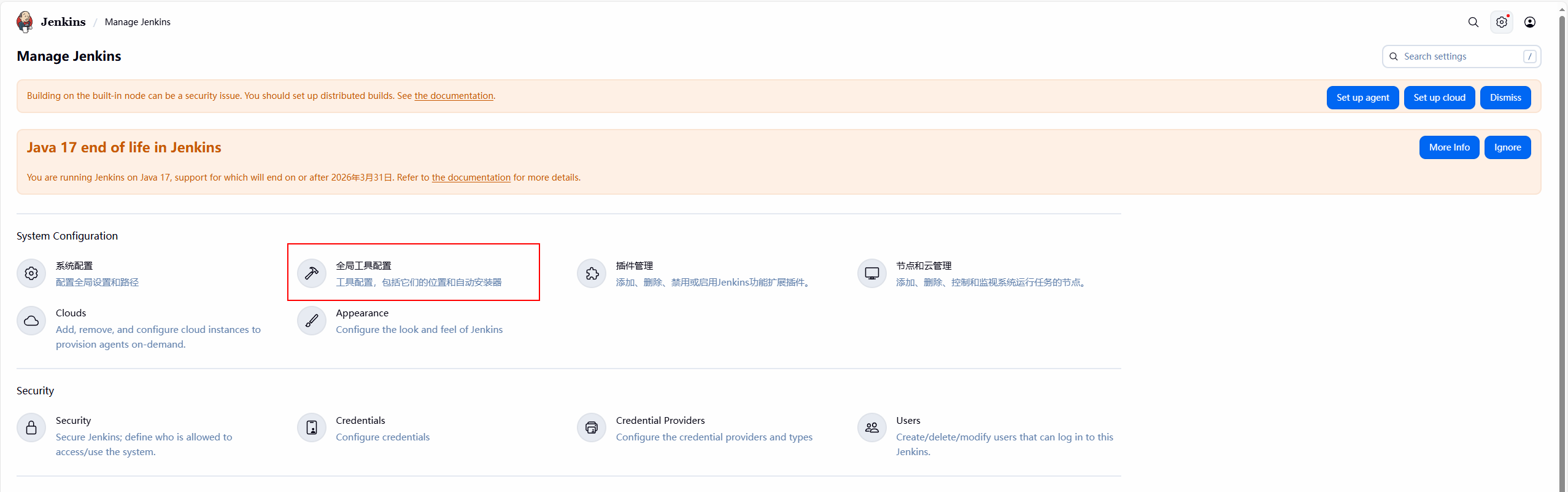The image size is (1568, 492).
Task: Click 'Configure credentials' description
Action: coord(382,437)
